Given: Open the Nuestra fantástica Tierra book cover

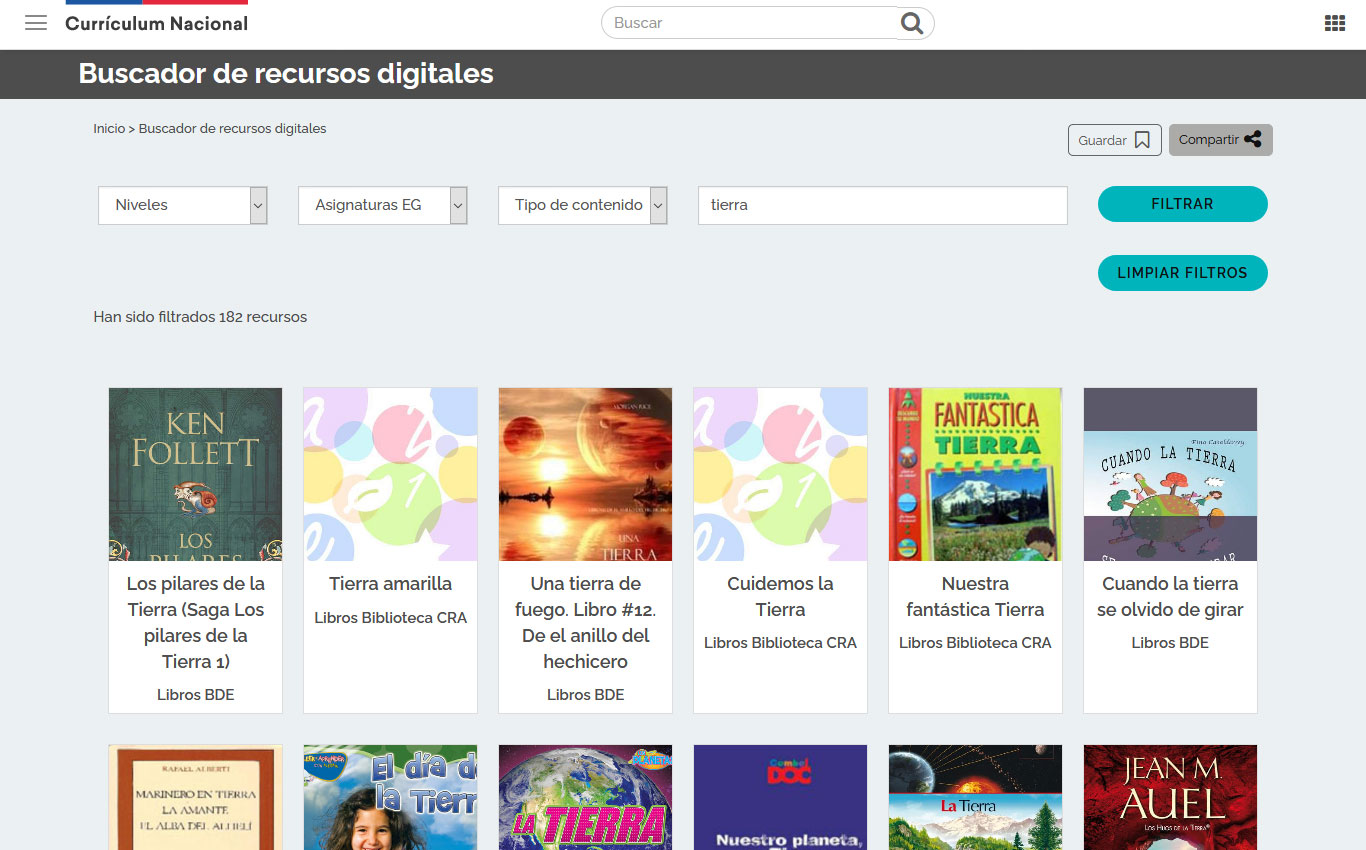Looking at the screenshot, I should (975, 474).
